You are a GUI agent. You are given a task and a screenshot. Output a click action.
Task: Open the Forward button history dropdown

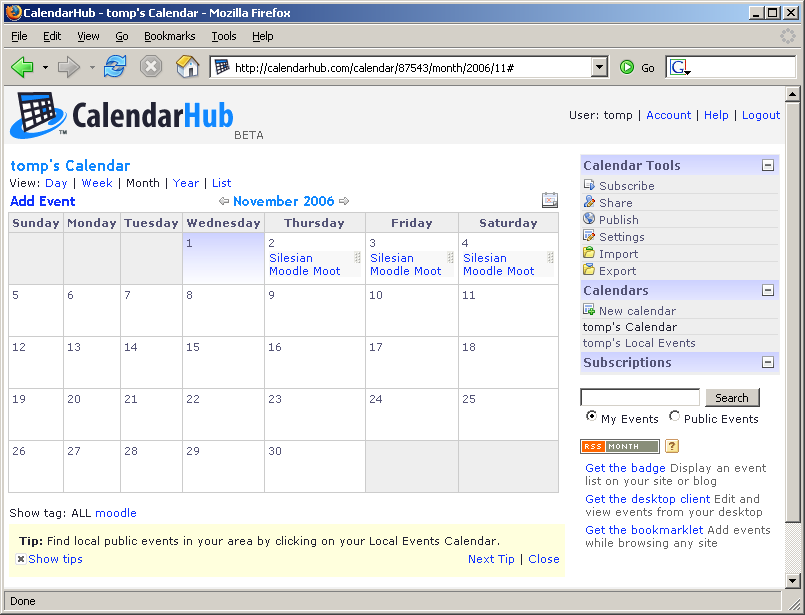pyautogui.click(x=92, y=67)
